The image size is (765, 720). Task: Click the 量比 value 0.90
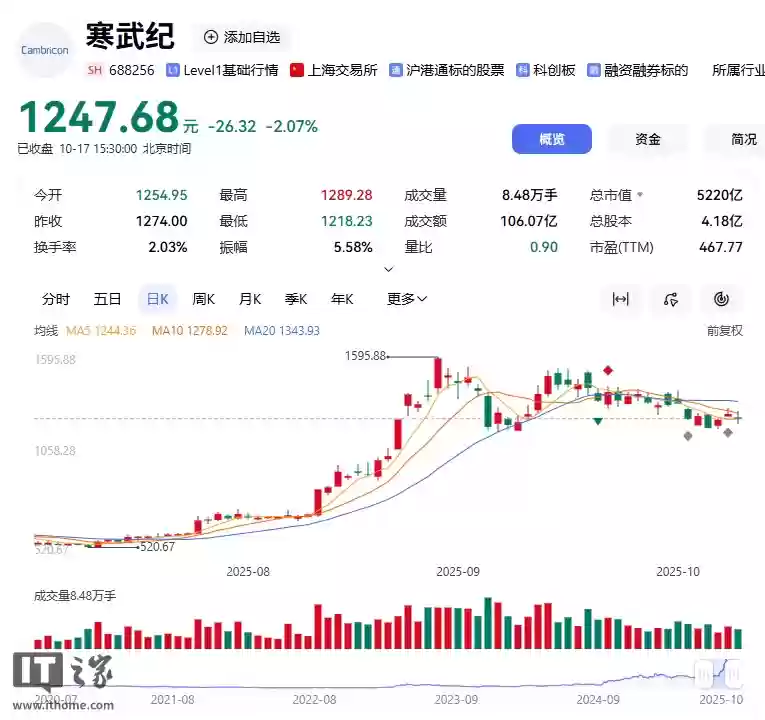click(544, 247)
